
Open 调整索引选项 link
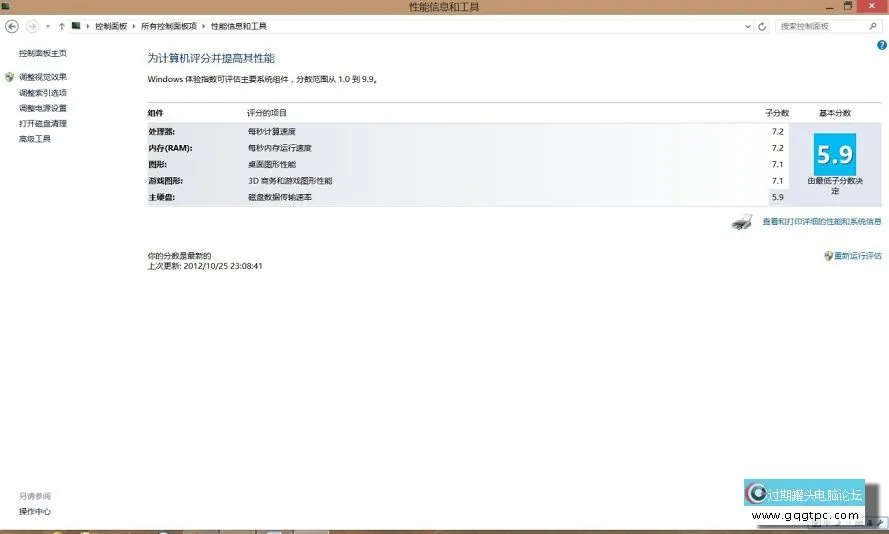(43, 92)
